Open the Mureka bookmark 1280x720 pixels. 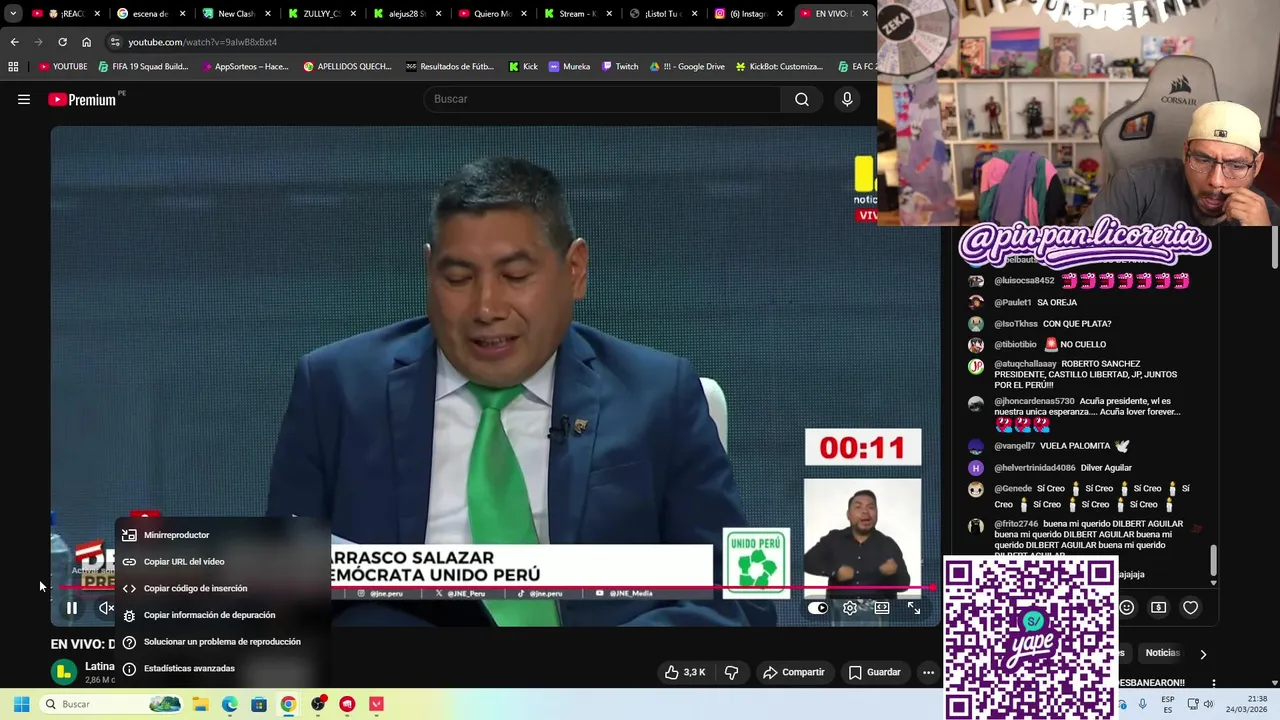pyautogui.click(x=569, y=67)
